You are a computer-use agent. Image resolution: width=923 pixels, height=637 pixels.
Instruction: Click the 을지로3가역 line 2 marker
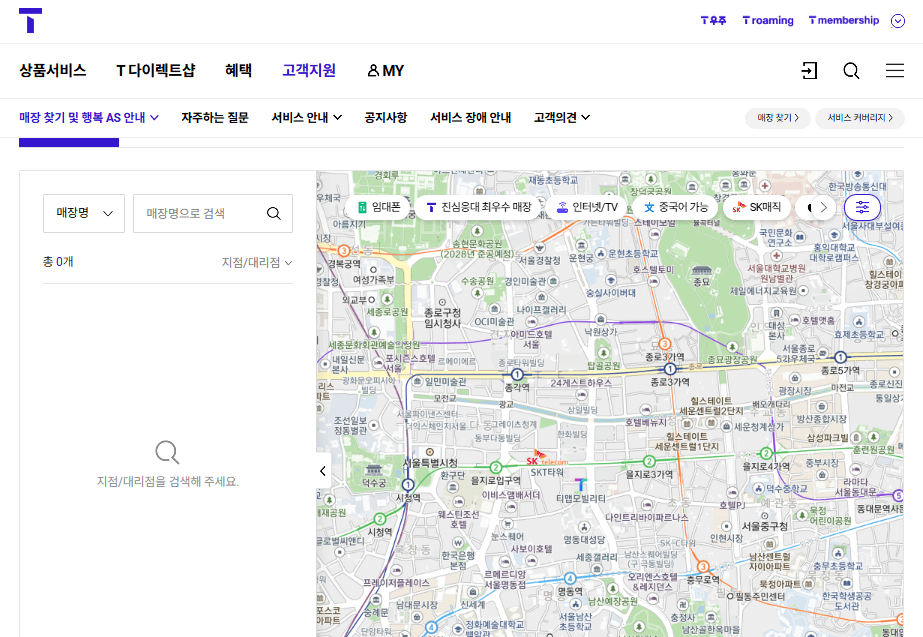tap(649, 461)
